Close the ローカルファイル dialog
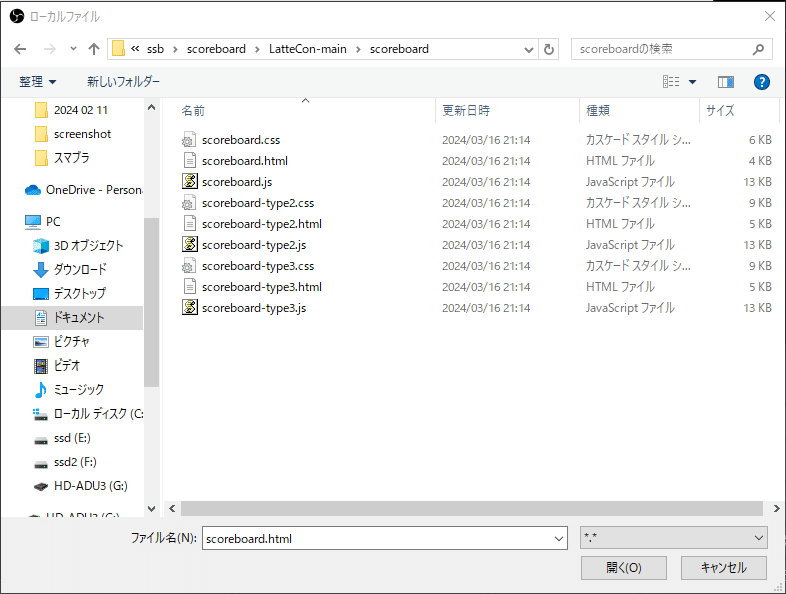The width and height of the screenshot is (786, 594). (770, 16)
